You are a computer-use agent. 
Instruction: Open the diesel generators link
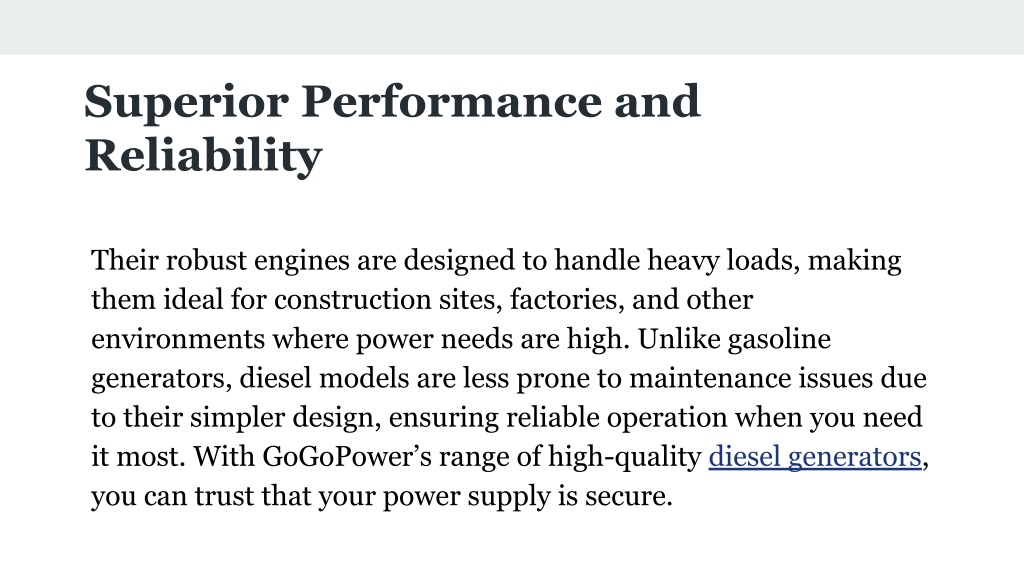pos(814,457)
